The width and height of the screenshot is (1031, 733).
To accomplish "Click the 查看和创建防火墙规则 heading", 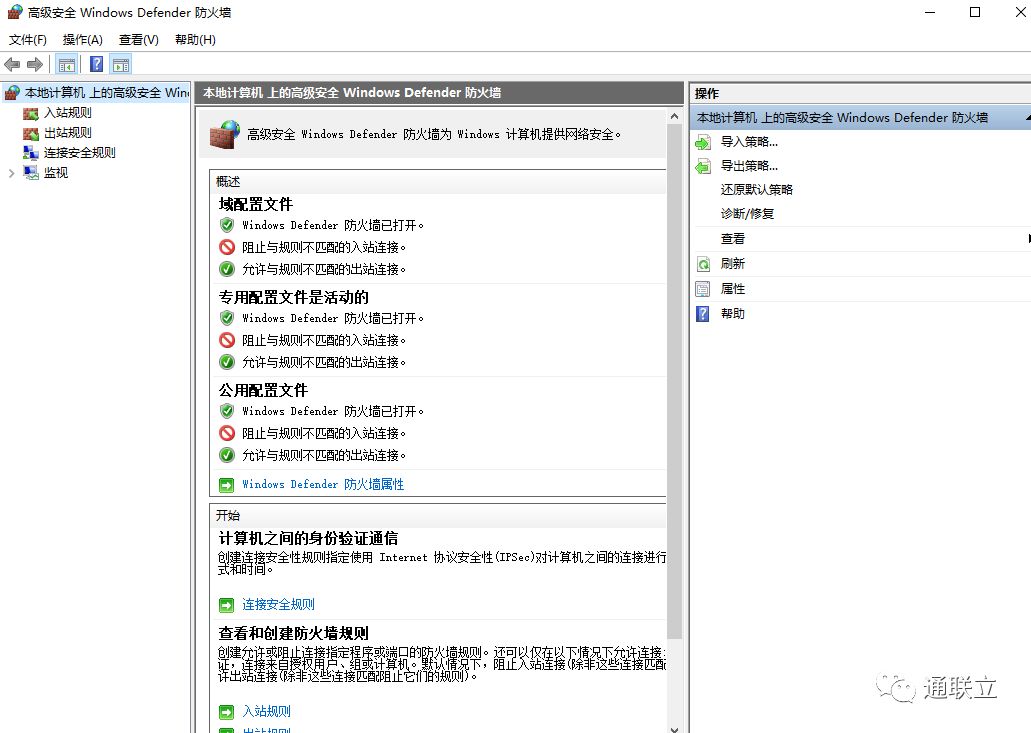I will tap(293, 633).
